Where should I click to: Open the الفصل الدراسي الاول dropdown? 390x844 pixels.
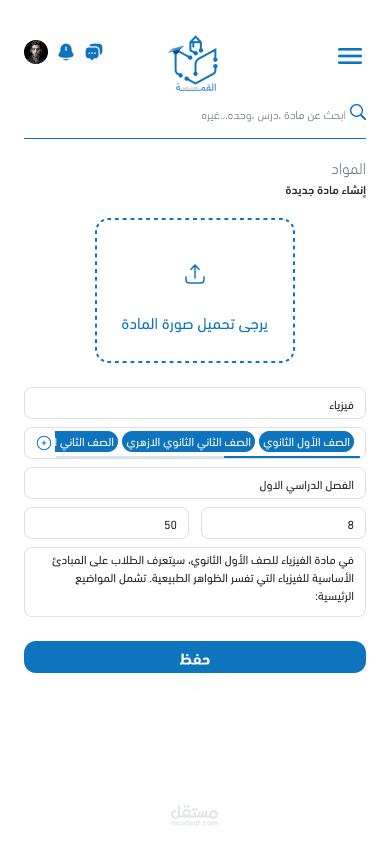pos(195,483)
